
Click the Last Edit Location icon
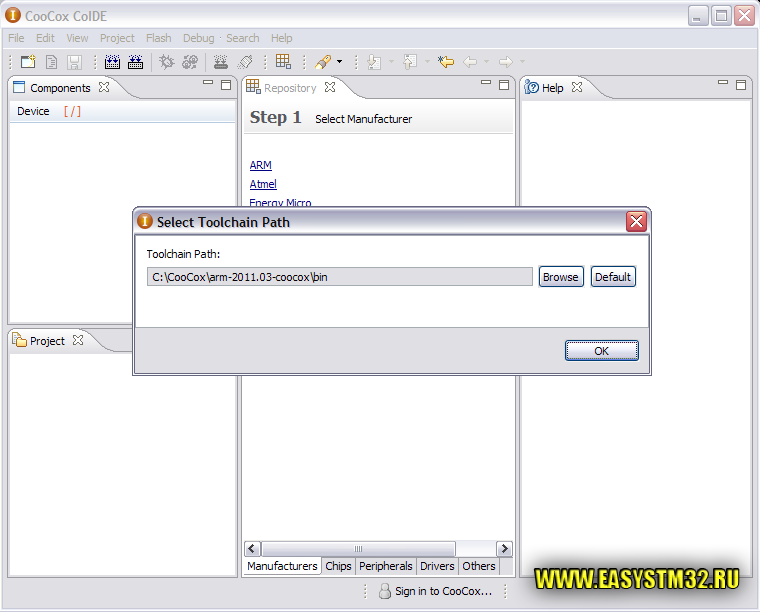tap(446, 62)
